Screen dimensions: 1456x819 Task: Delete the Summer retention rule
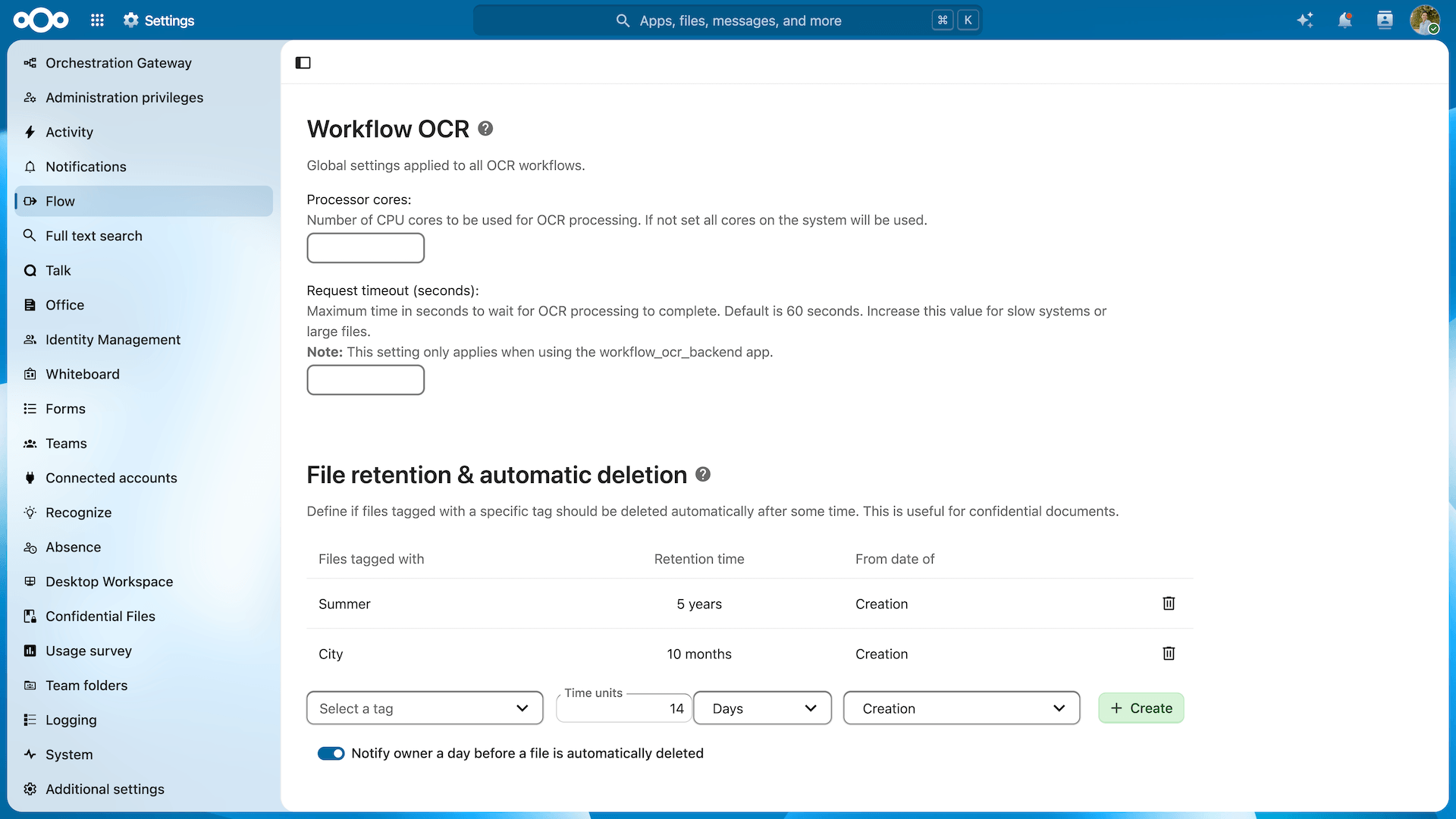[1169, 604]
